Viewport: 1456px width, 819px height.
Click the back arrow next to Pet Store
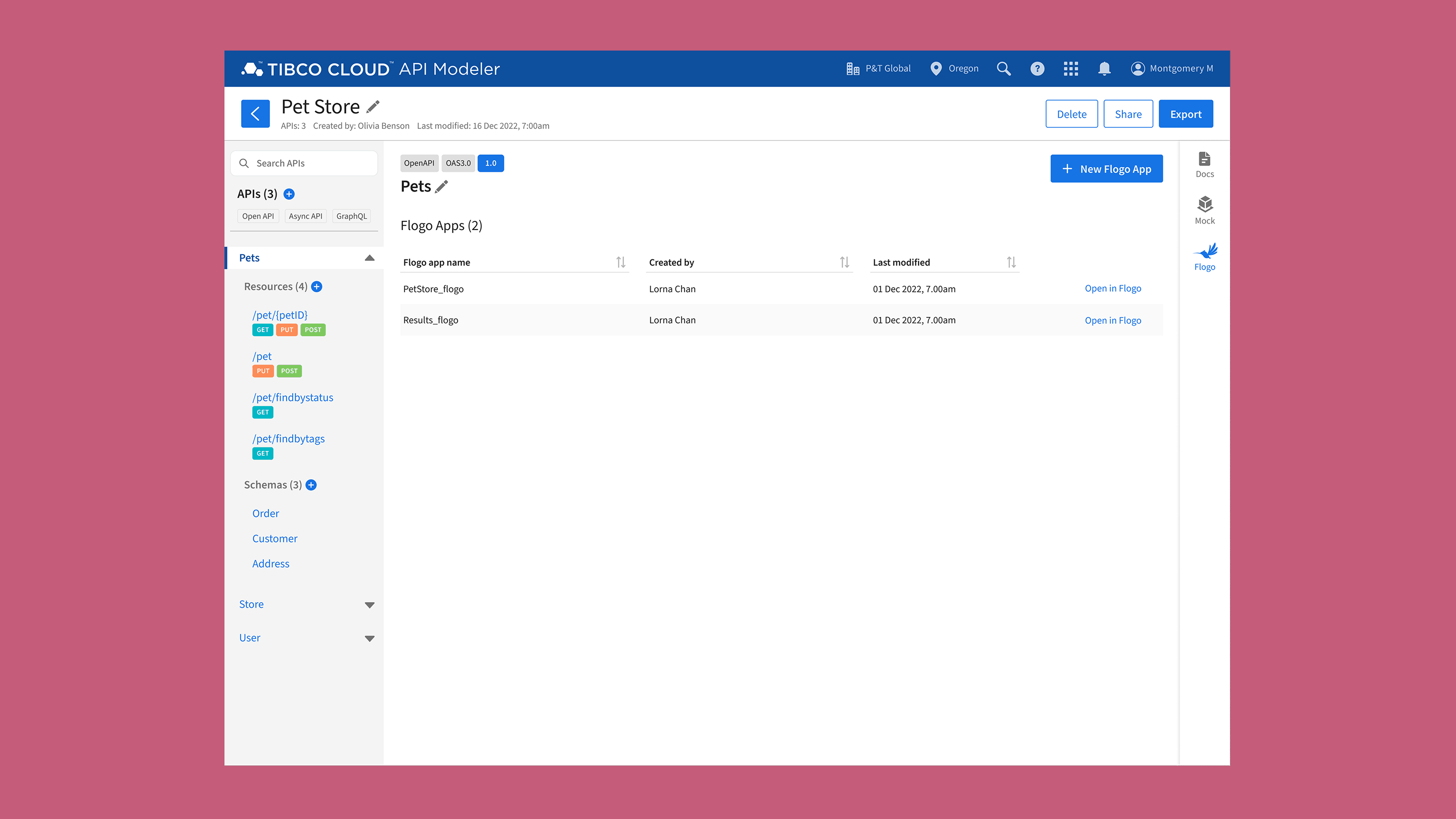pyautogui.click(x=255, y=113)
